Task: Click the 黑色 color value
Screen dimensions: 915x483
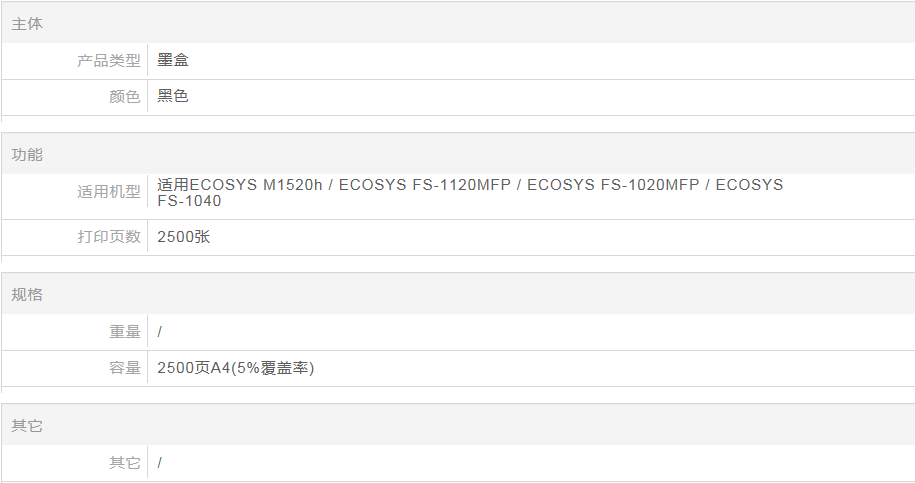Action: (173, 97)
